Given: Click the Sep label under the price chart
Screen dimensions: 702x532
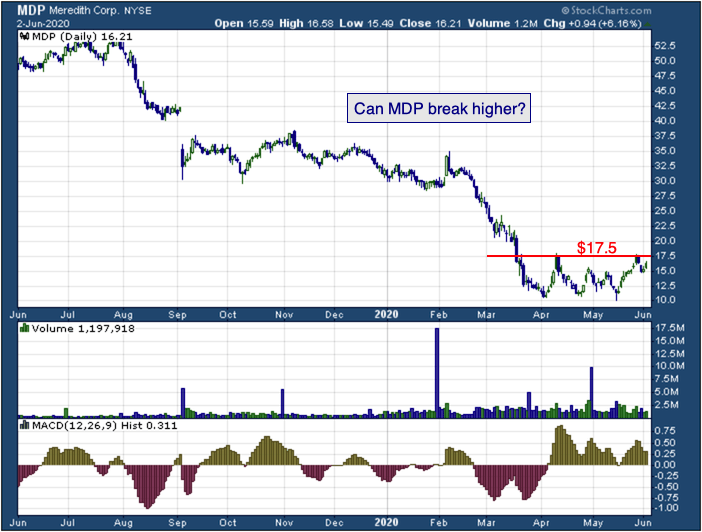Looking at the screenshot, I should pos(177,315).
